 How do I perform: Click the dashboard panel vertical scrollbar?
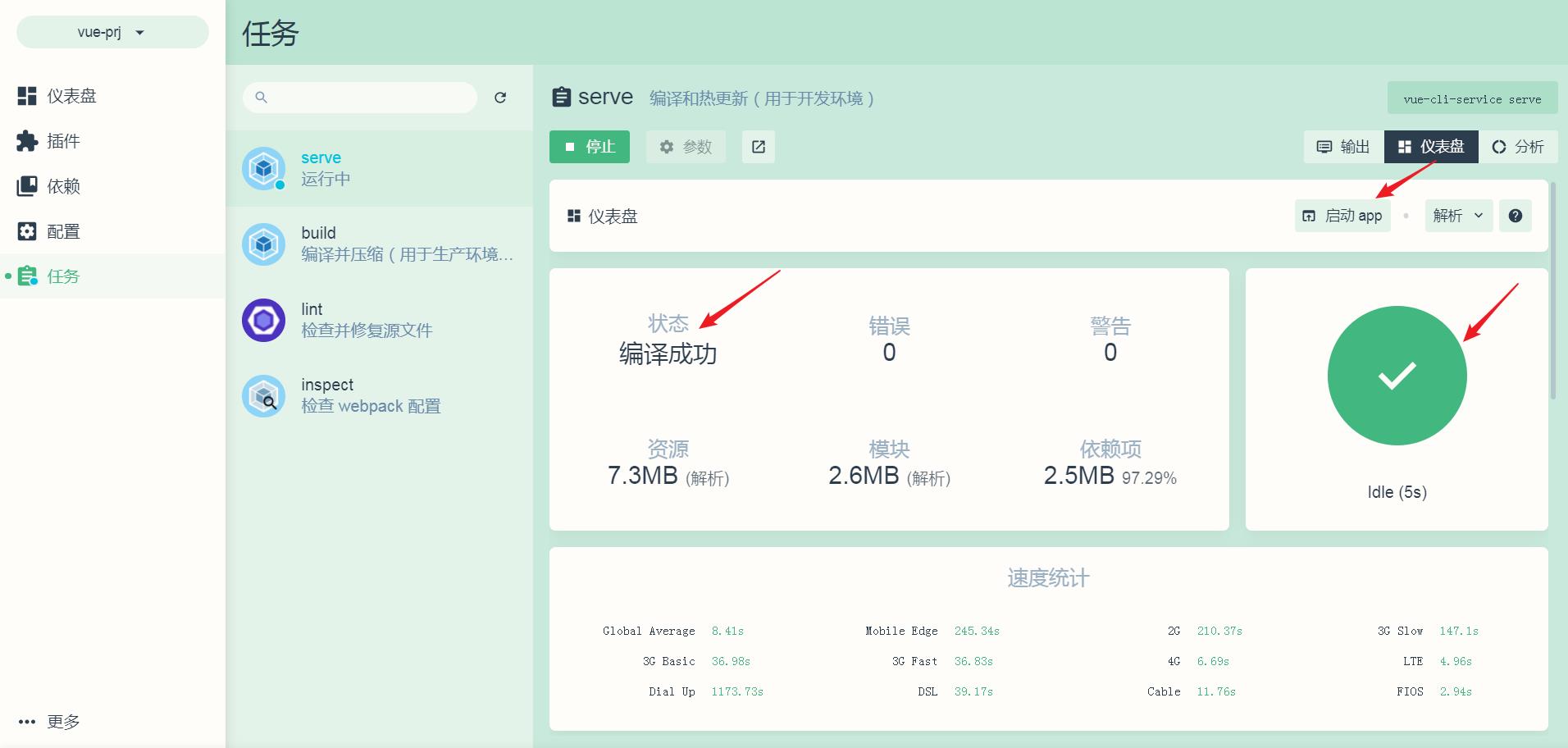point(1553,291)
